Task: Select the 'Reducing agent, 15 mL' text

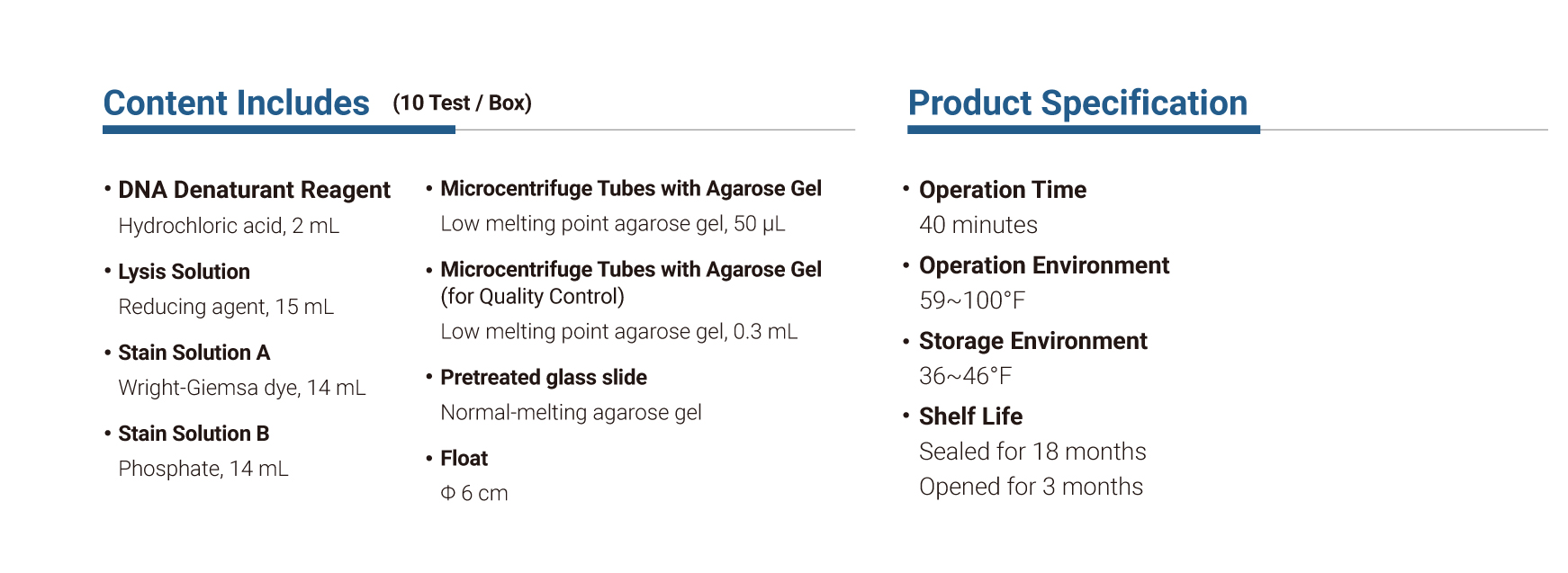Action: click(226, 307)
